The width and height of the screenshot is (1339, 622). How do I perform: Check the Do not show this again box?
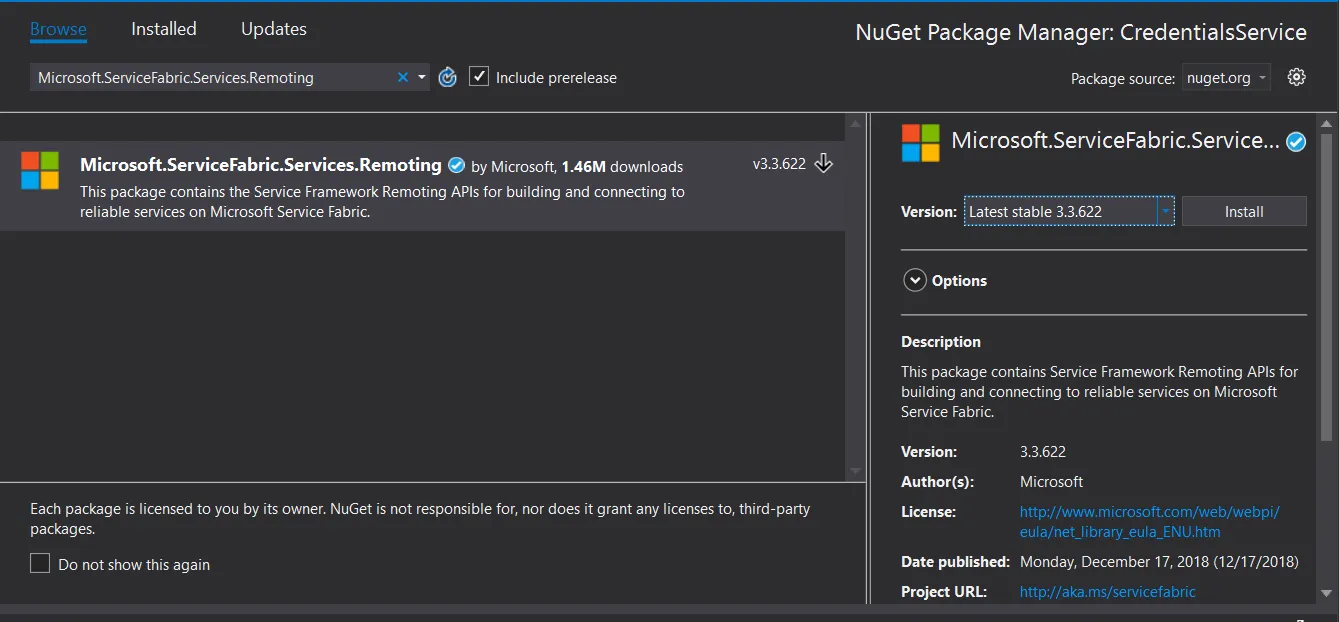[40, 564]
